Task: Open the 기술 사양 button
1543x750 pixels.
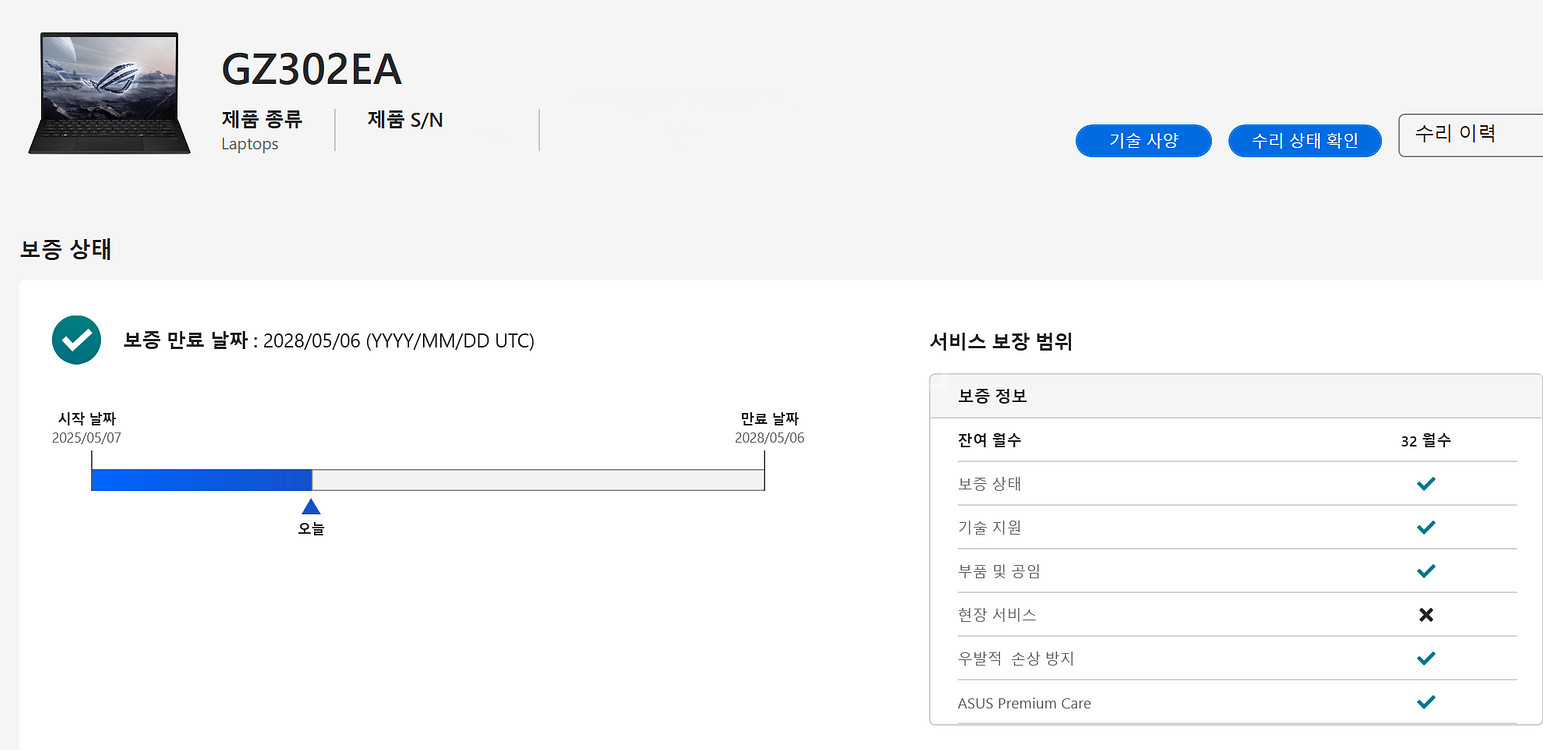Action: click(1143, 141)
